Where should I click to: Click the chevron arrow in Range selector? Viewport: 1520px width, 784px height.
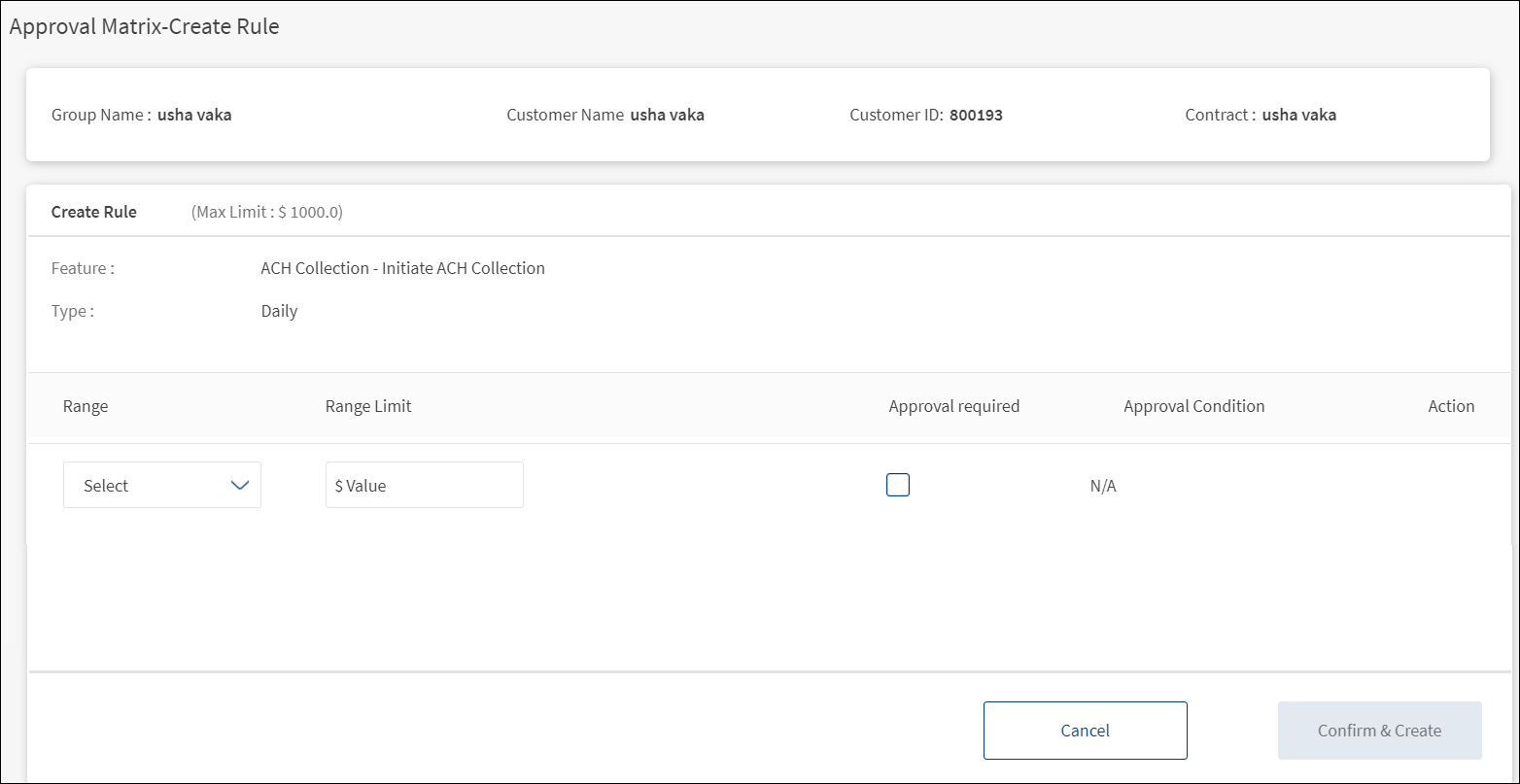tap(240, 485)
